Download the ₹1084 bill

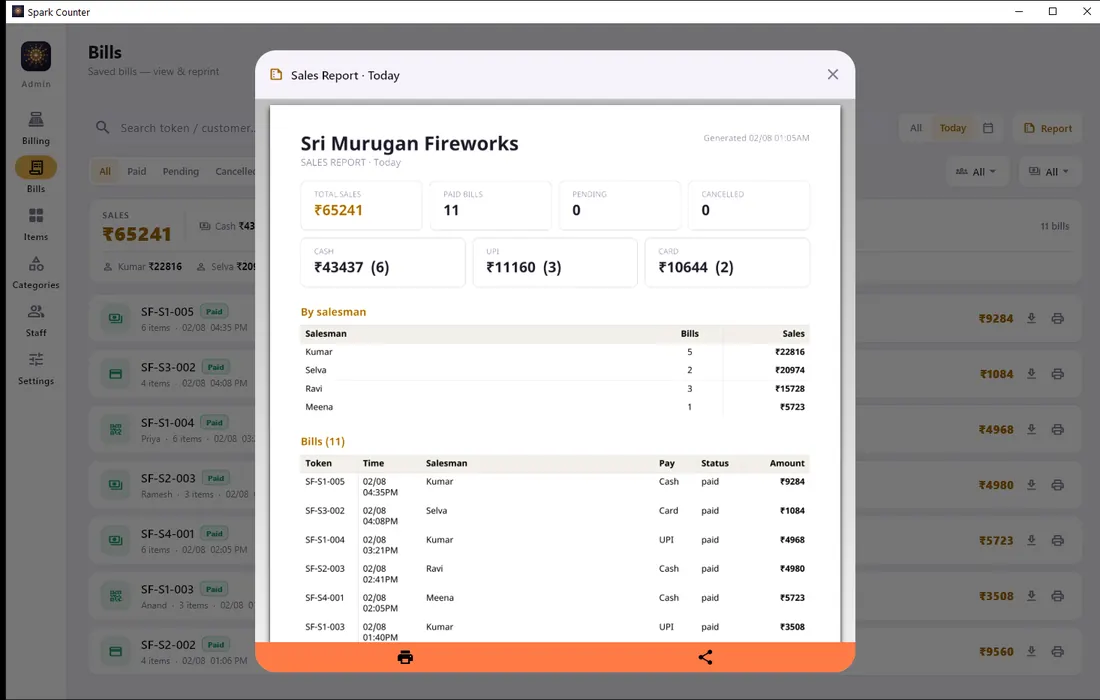point(1031,374)
